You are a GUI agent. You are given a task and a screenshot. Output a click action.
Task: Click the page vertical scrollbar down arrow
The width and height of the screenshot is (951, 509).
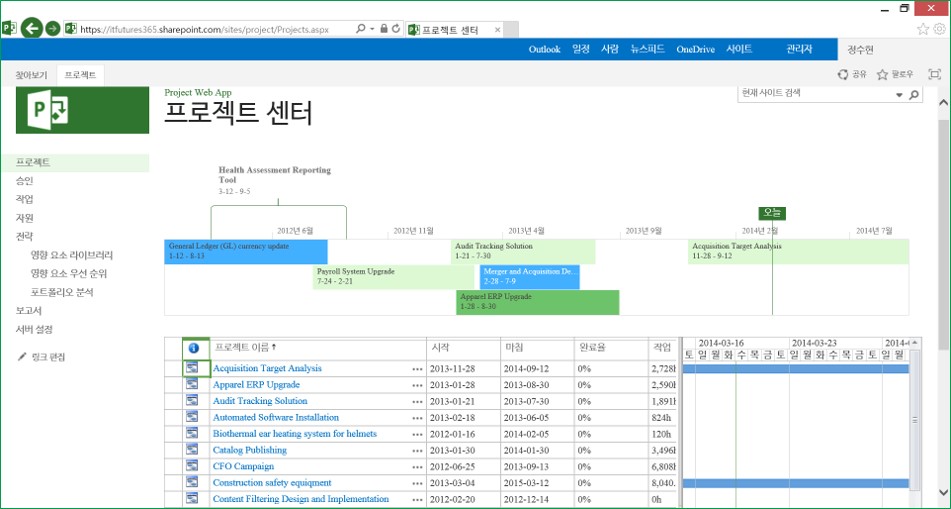(944, 492)
